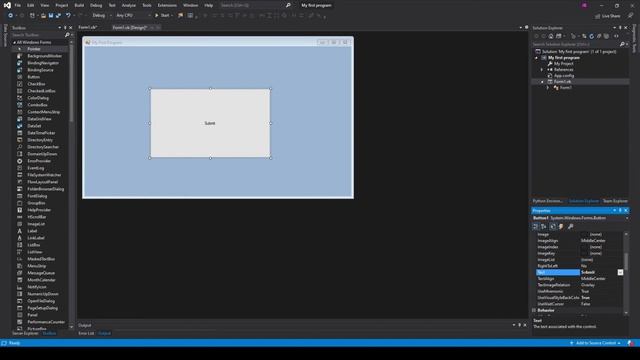This screenshot has width=640, height=360.
Task: Click the Events lightning icon in Properties
Action: [x=561, y=227]
